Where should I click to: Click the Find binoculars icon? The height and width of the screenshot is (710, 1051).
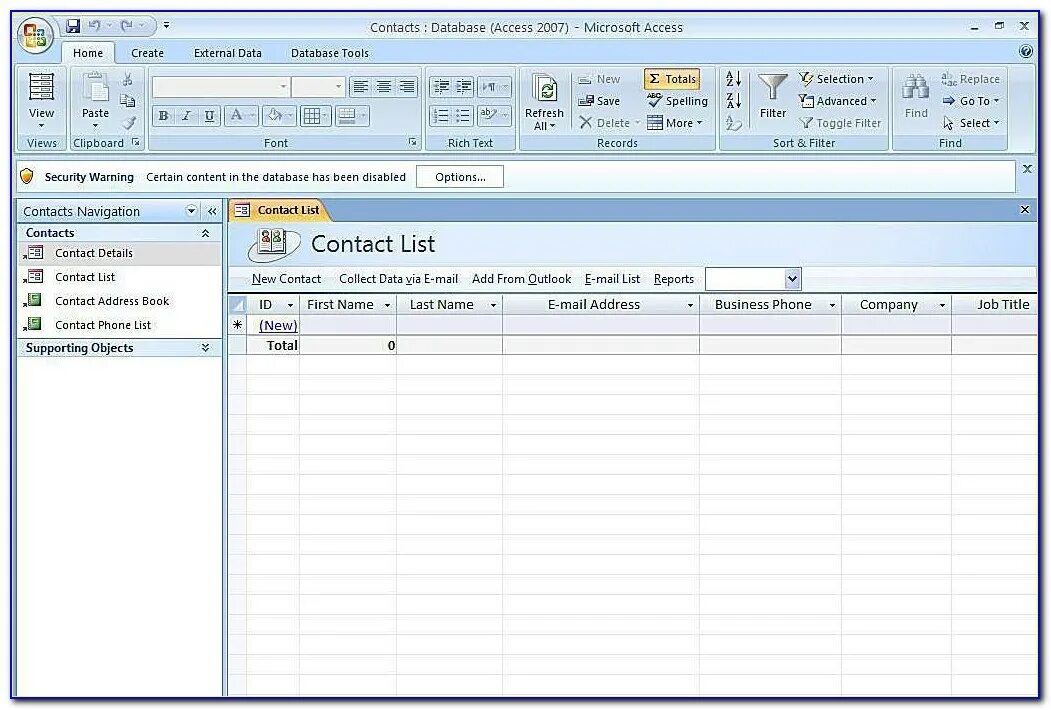(916, 88)
